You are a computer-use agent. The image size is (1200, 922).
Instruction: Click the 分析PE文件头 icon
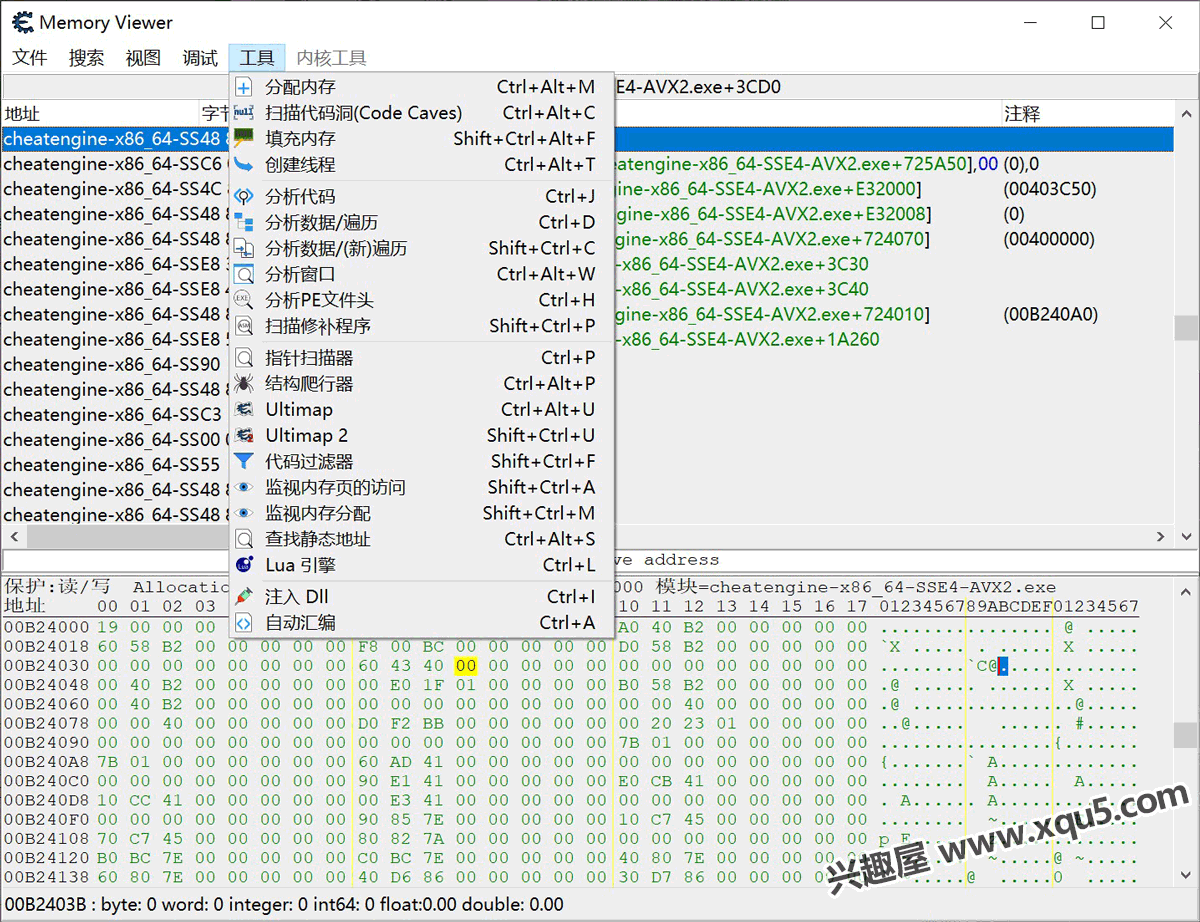click(x=244, y=300)
